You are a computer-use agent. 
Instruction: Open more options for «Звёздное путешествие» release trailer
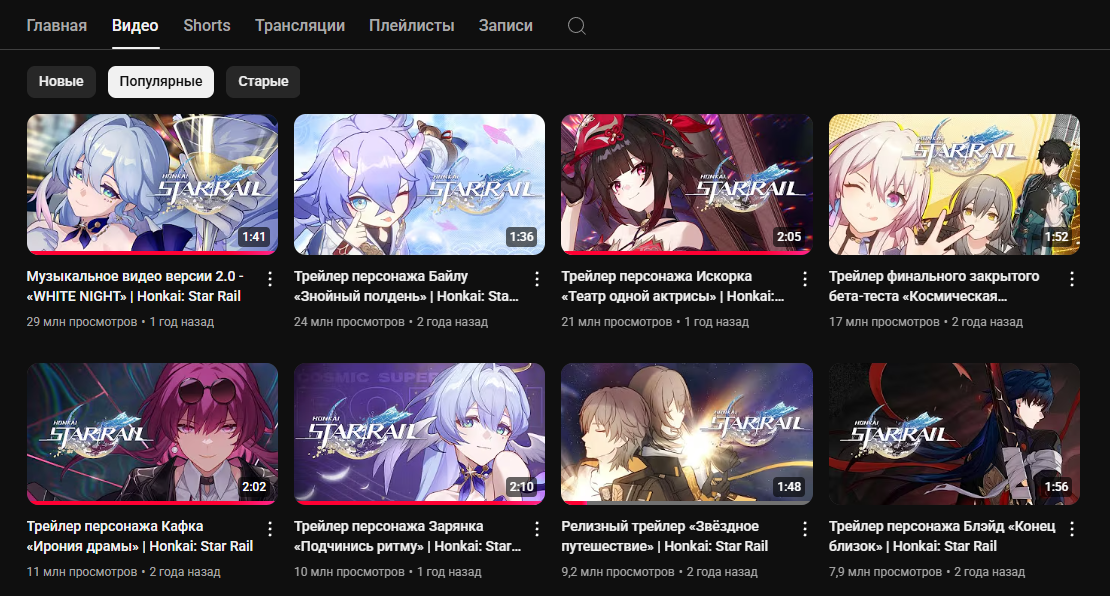pyautogui.click(x=805, y=529)
